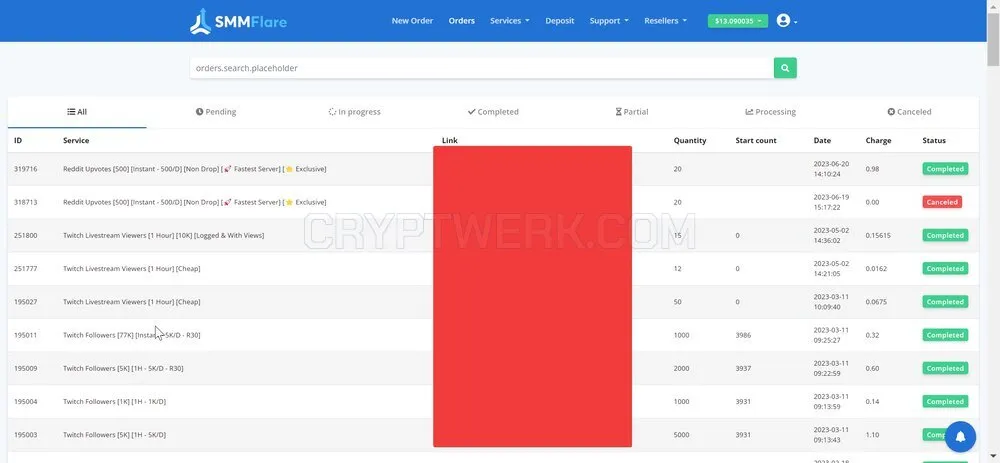The width and height of the screenshot is (1000, 463).
Task: Click the Service column header
Action: [76, 140]
